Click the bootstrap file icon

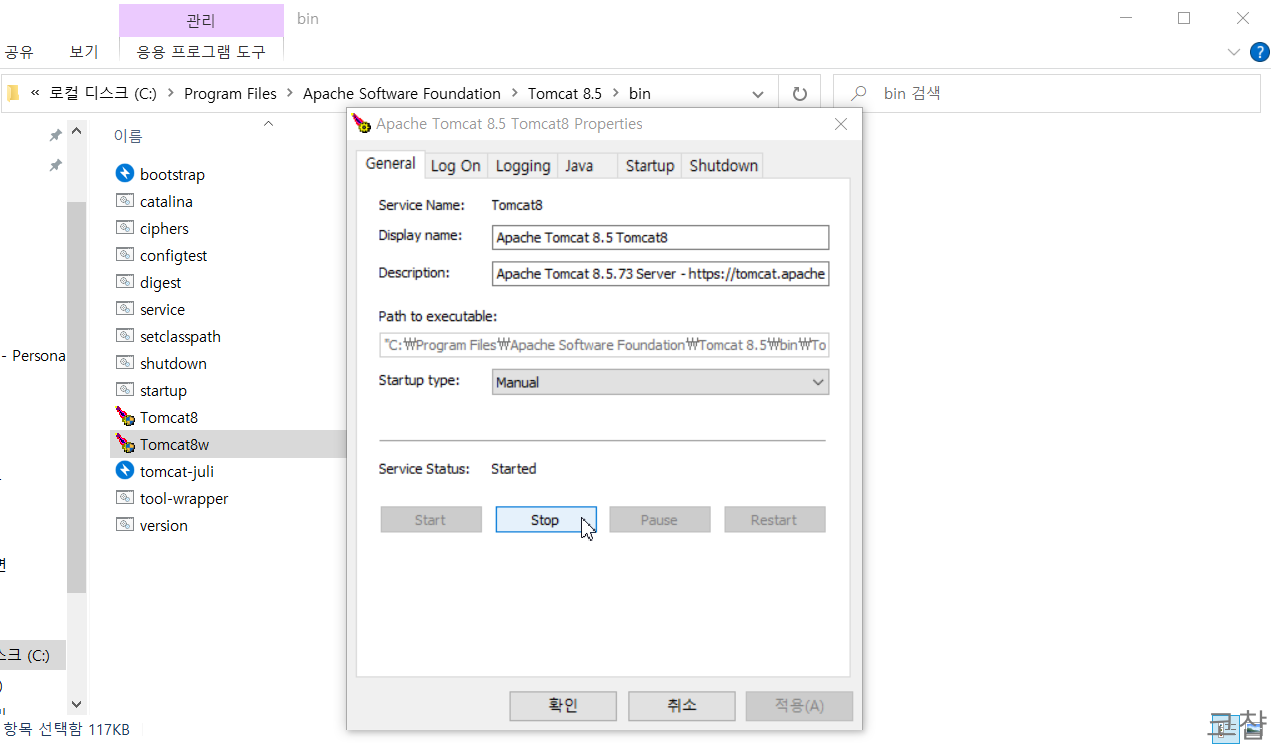coord(125,174)
